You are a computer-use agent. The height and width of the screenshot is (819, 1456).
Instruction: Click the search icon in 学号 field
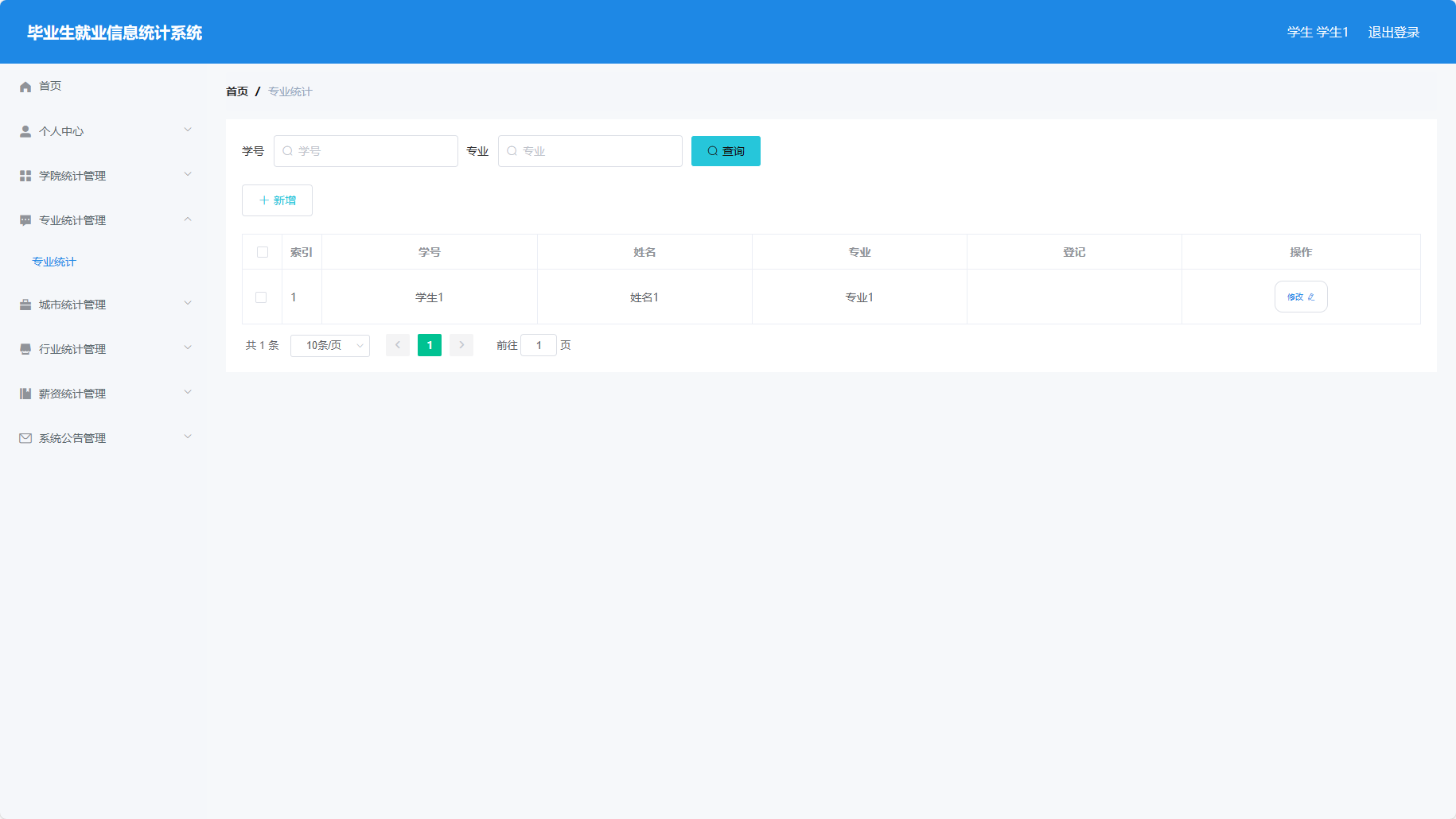pyautogui.click(x=288, y=151)
